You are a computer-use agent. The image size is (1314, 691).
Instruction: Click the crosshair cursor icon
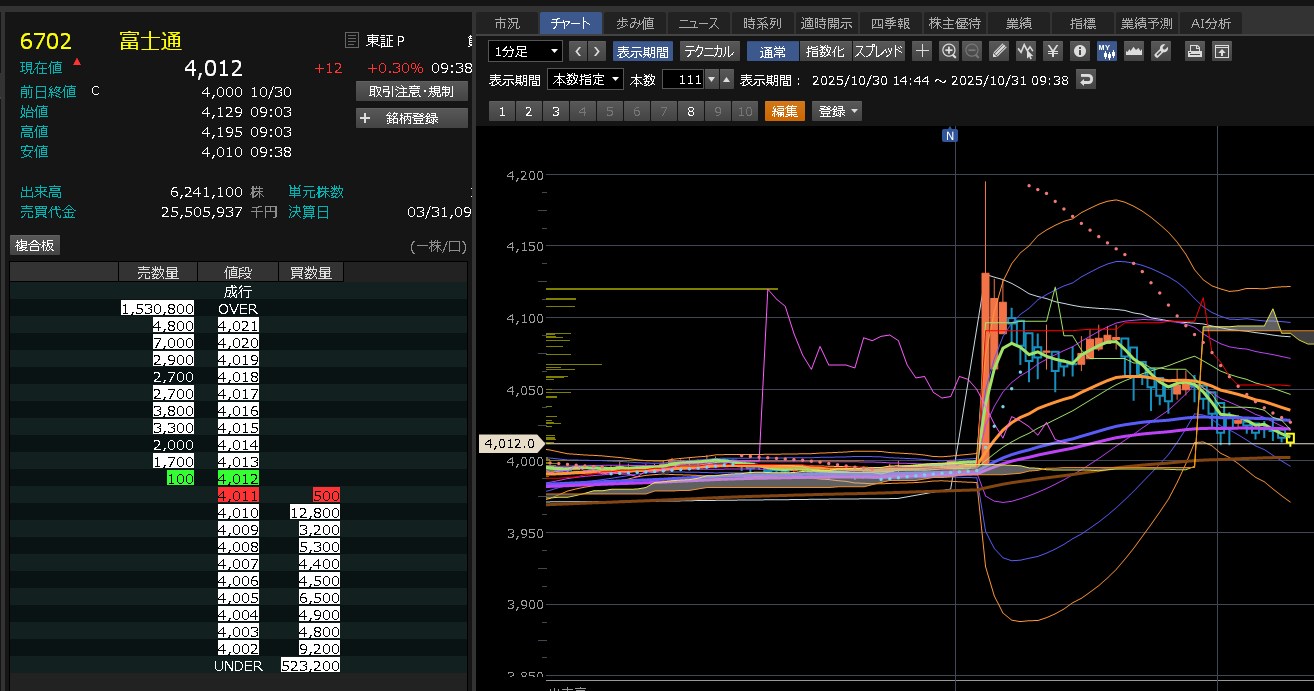tap(922, 51)
